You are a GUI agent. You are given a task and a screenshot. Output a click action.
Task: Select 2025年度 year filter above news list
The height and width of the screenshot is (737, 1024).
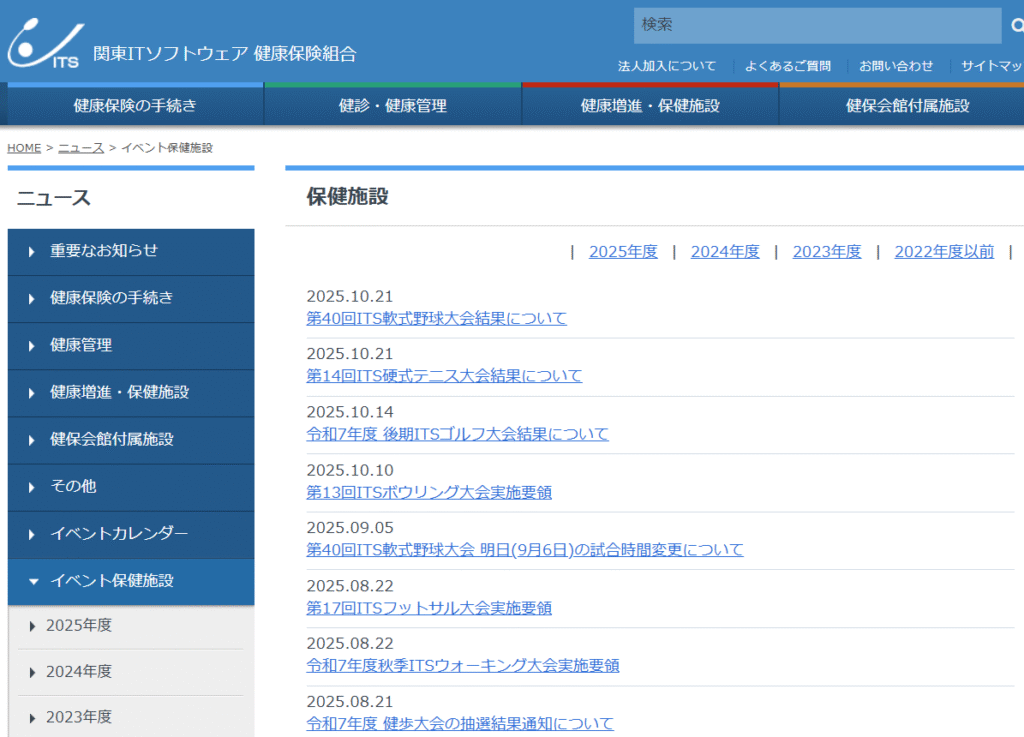[623, 252]
